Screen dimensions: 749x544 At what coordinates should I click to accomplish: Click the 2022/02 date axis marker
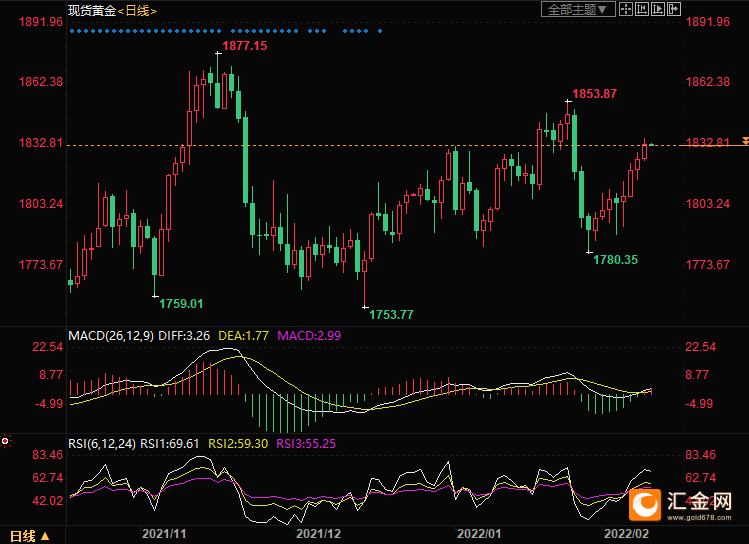pos(626,533)
